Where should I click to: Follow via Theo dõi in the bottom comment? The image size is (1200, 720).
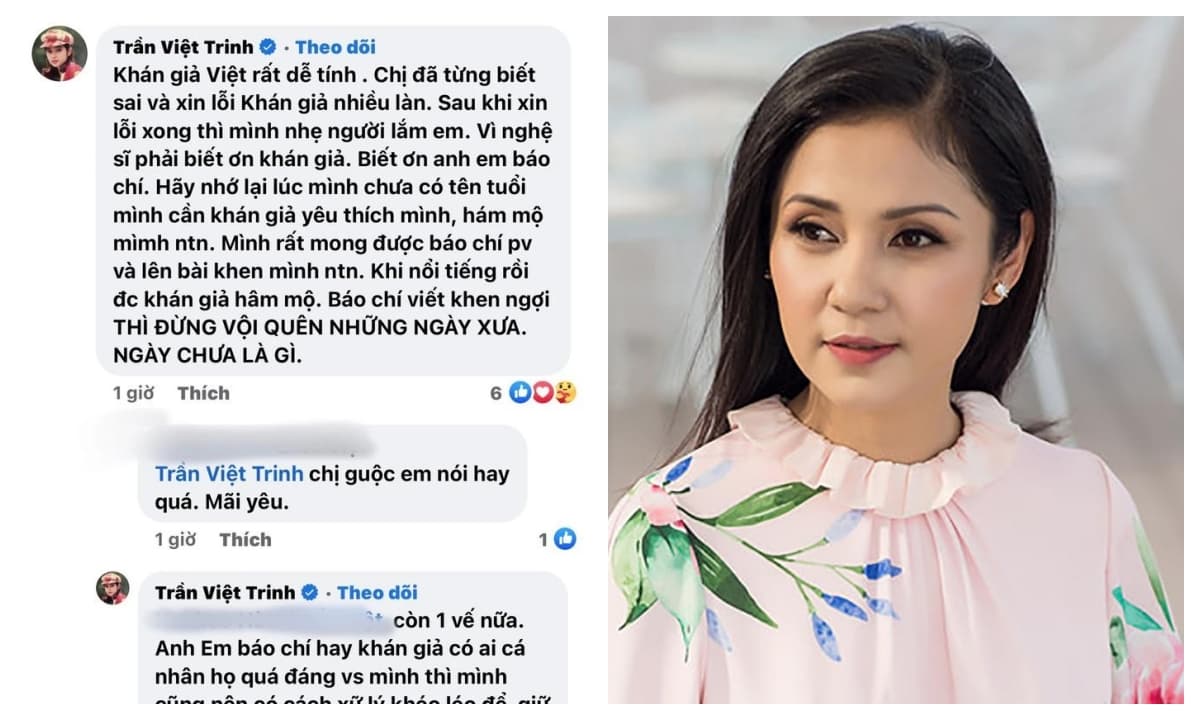pos(378,593)
